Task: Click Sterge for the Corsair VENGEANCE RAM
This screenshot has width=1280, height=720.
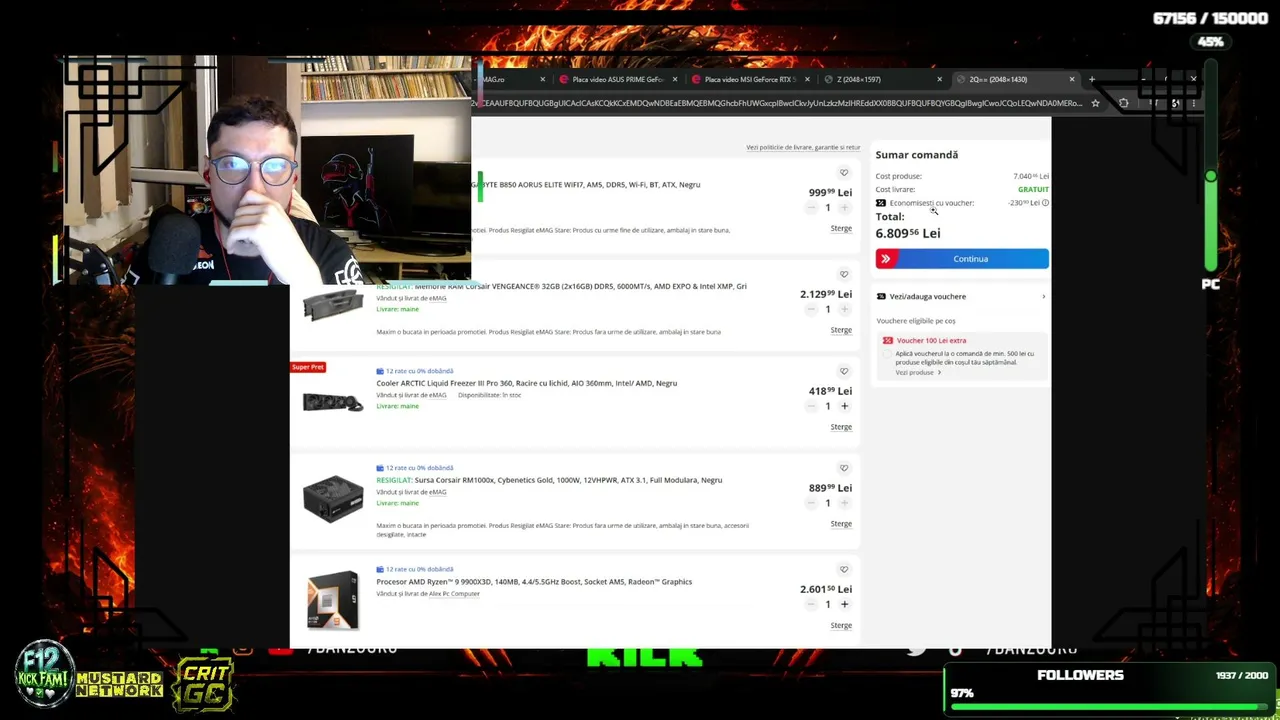Action: tap(841, 330)
